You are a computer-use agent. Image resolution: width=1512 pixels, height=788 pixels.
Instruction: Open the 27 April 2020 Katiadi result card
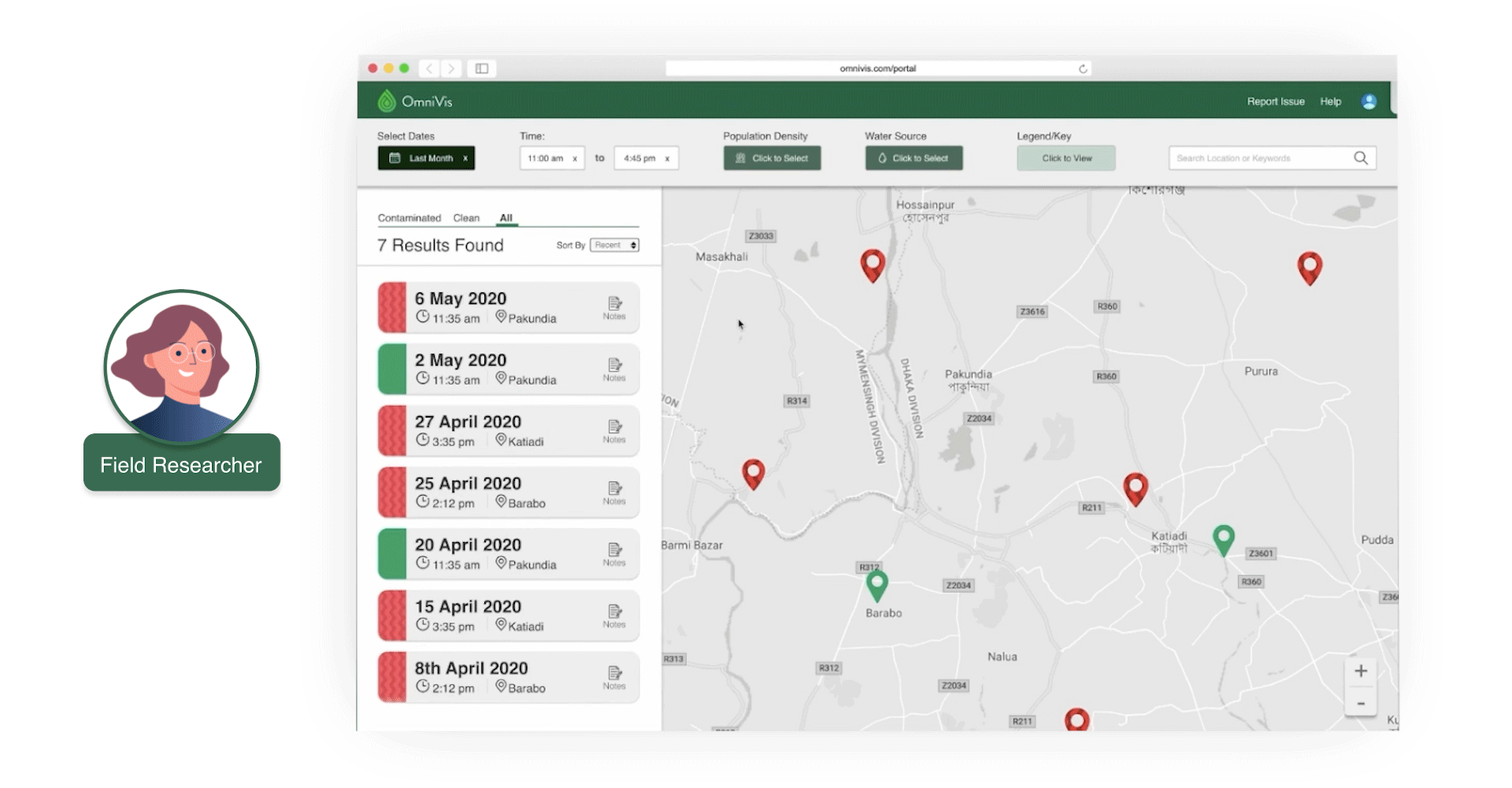[x=509, y=431]
